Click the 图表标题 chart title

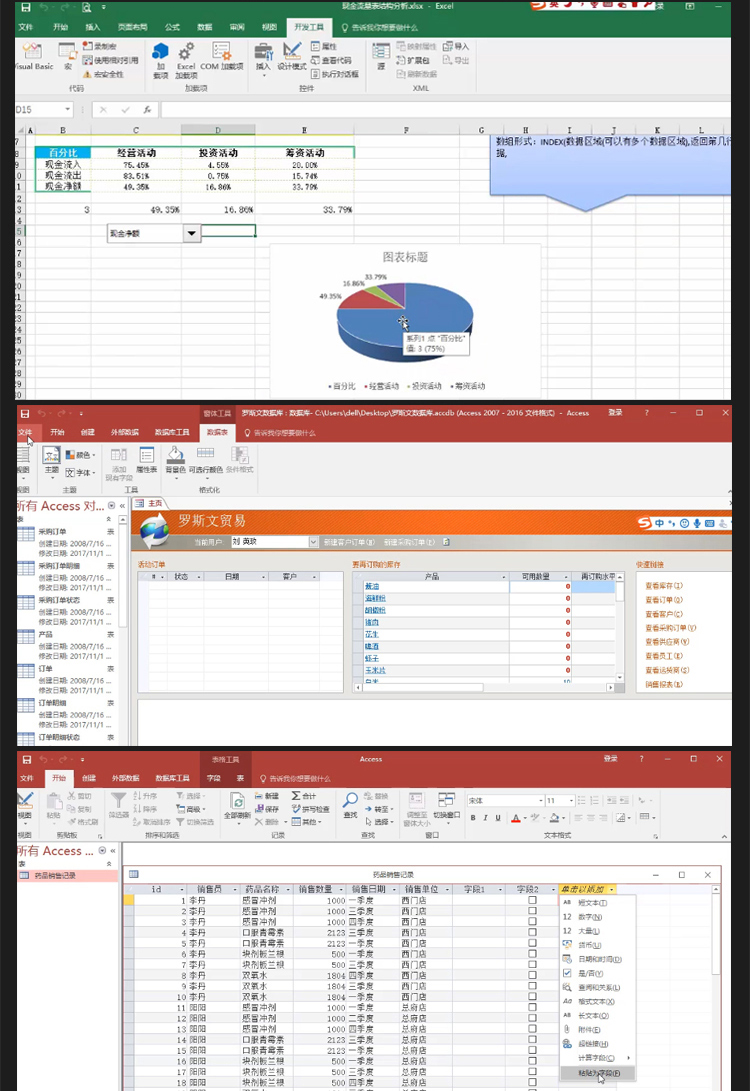(x=405, y=257)
